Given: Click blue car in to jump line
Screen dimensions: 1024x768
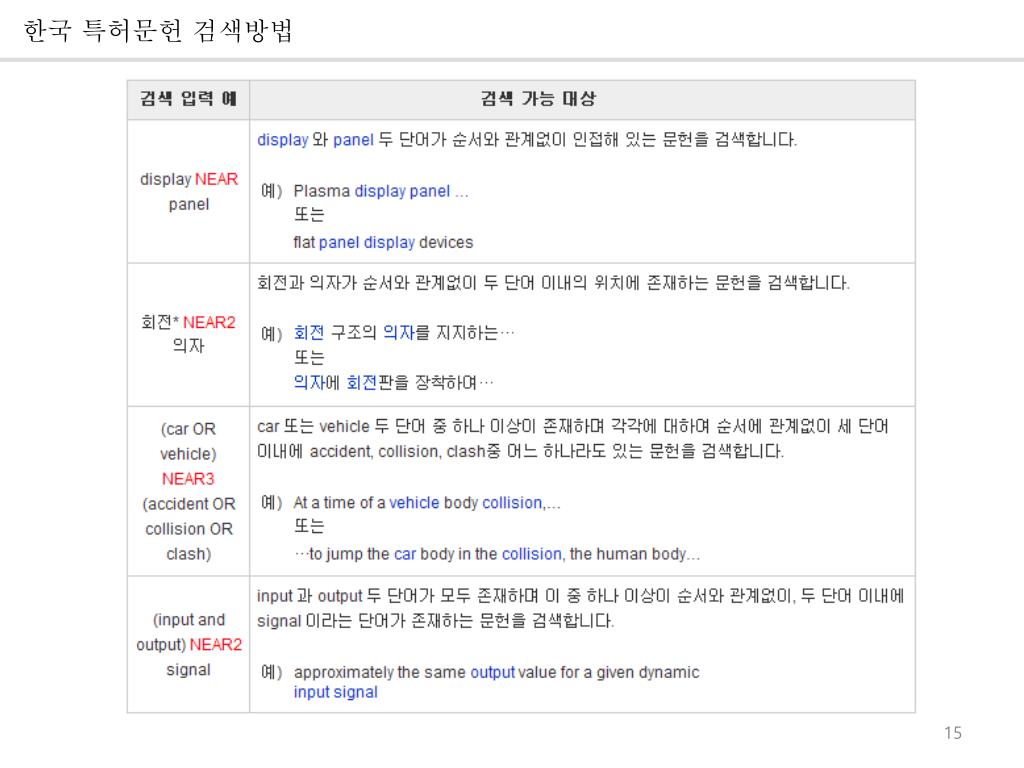Looking at the screenshot, I should click(x=404, y=554).
